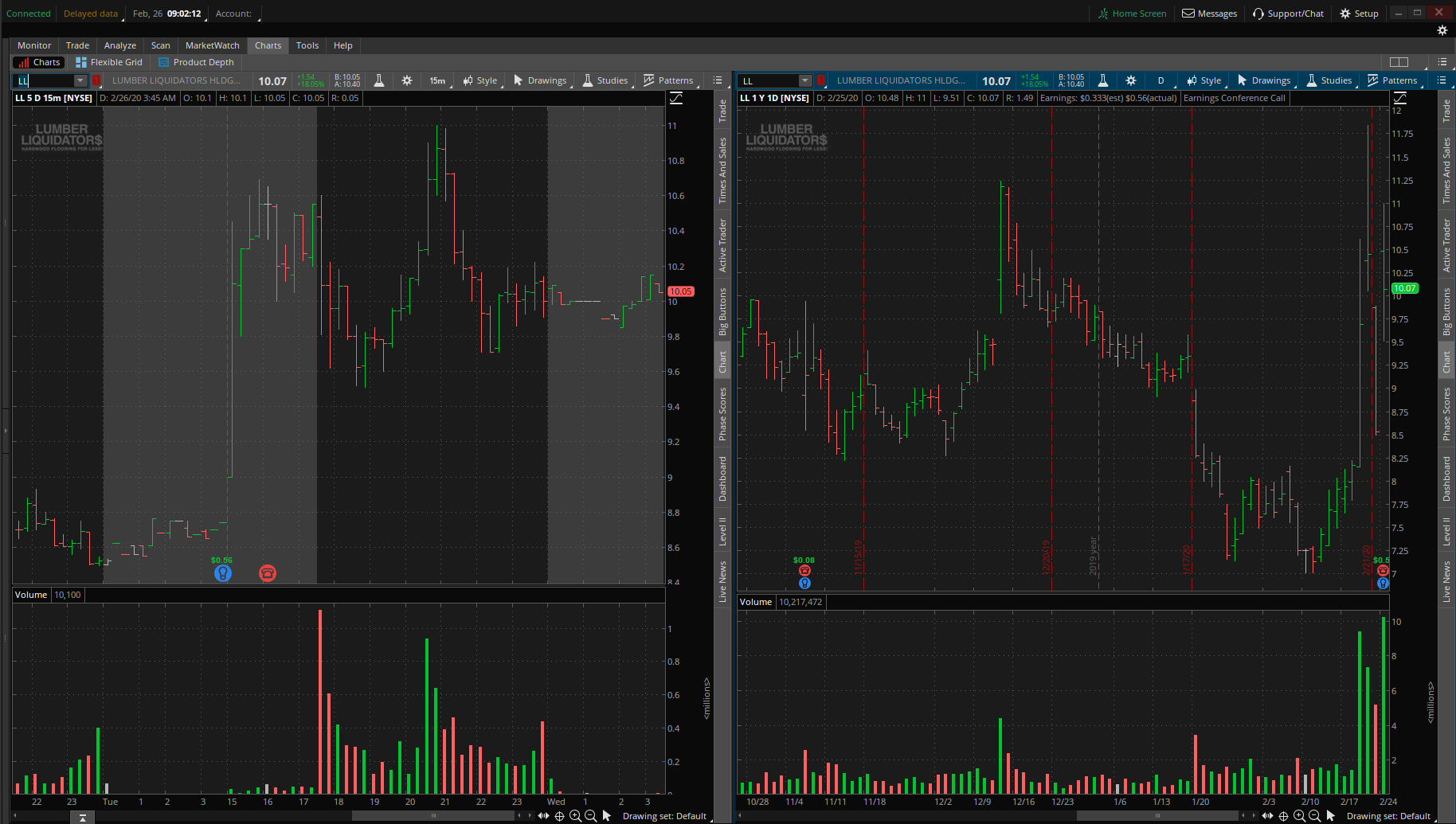This screenshot has height=824, width=1456.
Task: Open the left chart's Edit studies flask icon
Action: point(379,80)
